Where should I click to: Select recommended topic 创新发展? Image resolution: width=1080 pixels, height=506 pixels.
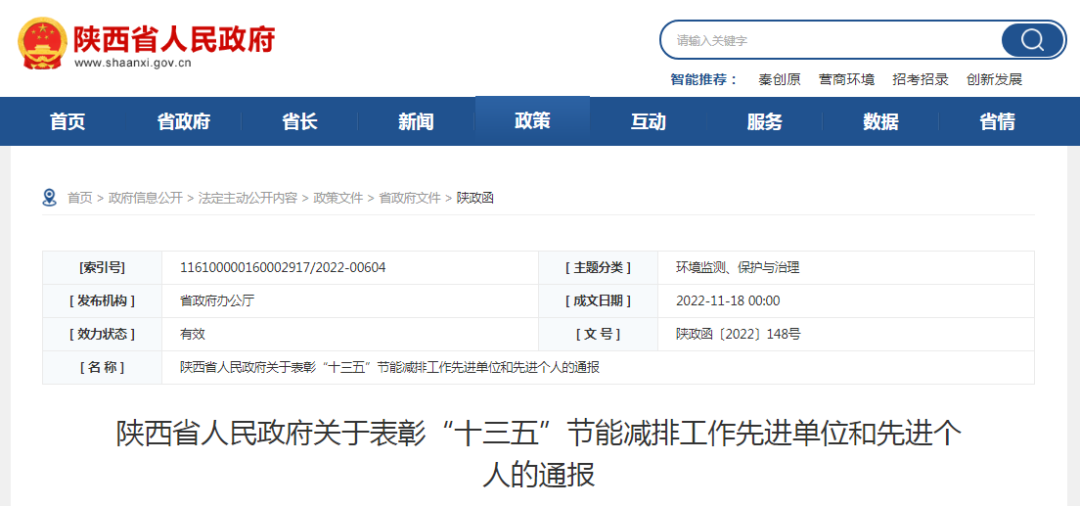tap(994, 79)
